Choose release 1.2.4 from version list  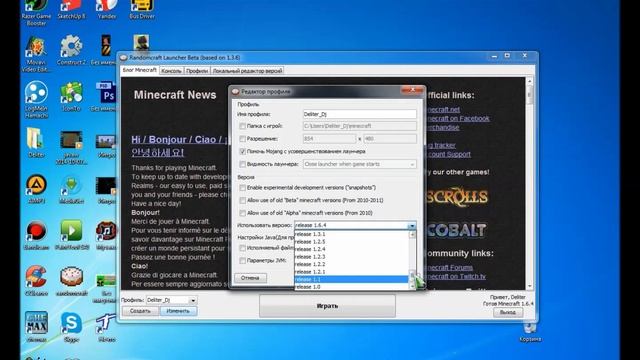tap(351, 249)
